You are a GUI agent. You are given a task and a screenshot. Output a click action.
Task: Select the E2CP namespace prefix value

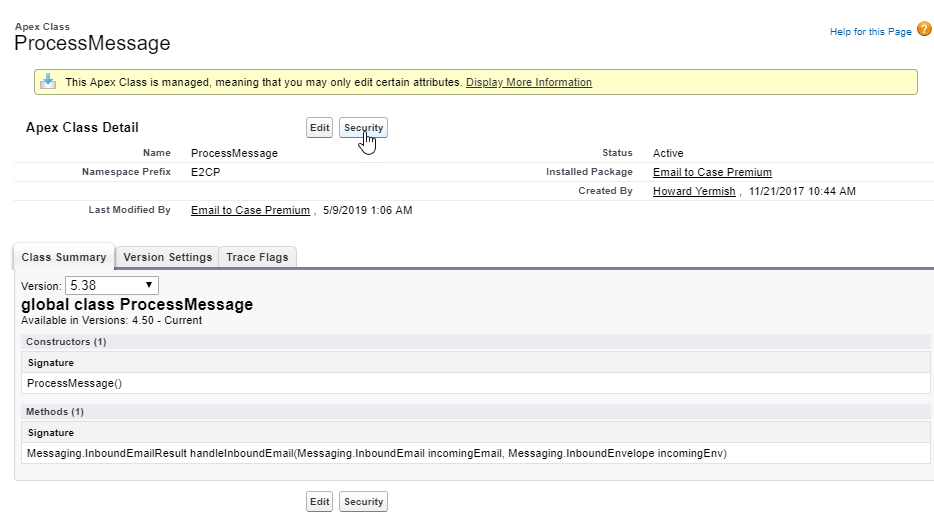(x=206, y=172)
